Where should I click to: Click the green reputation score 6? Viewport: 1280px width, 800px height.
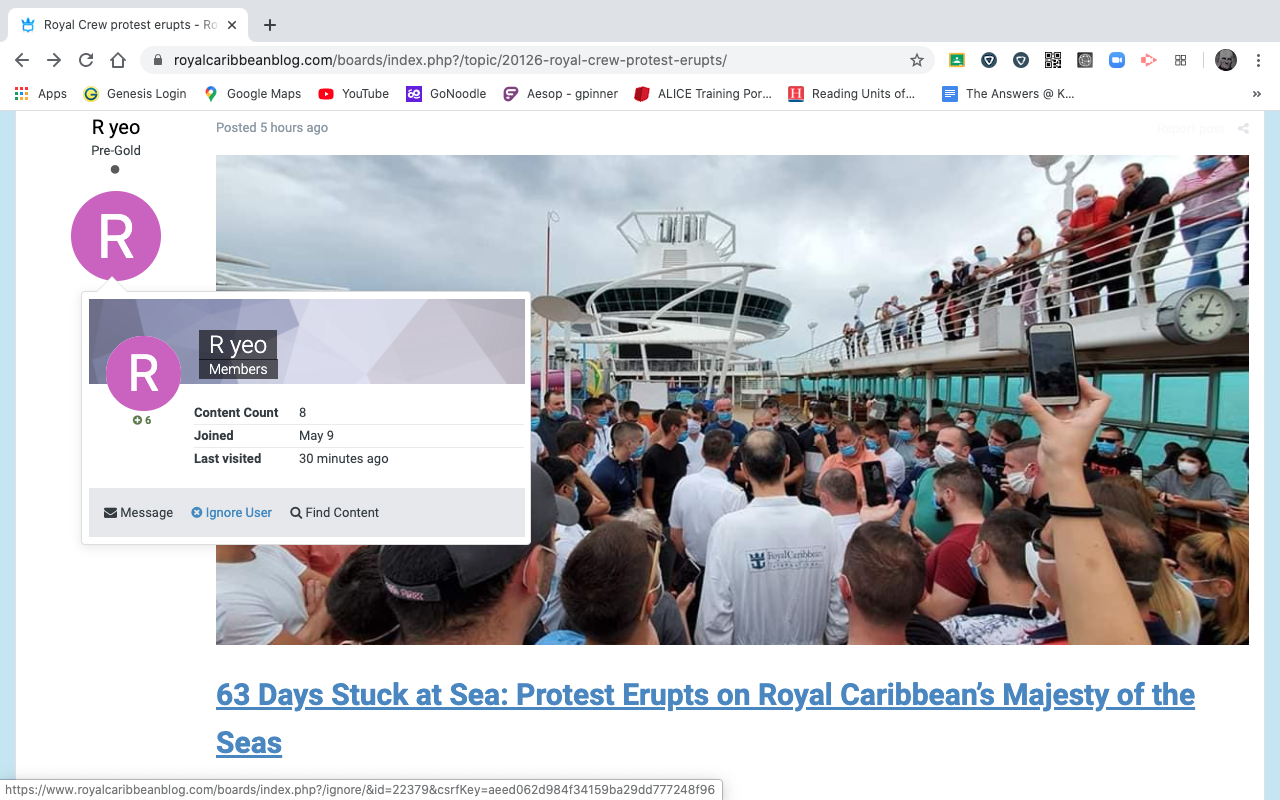[x=142, y=421]
